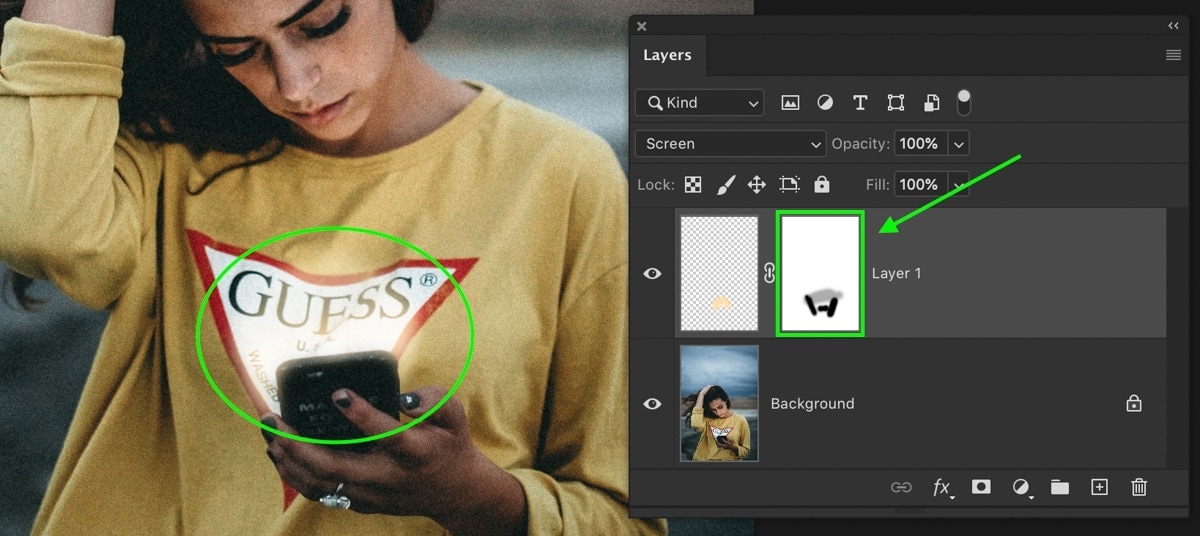The height and width of the screenshot is (536, 1200).
Task: Filter for shape layers icon
Action: pos(895,102)
